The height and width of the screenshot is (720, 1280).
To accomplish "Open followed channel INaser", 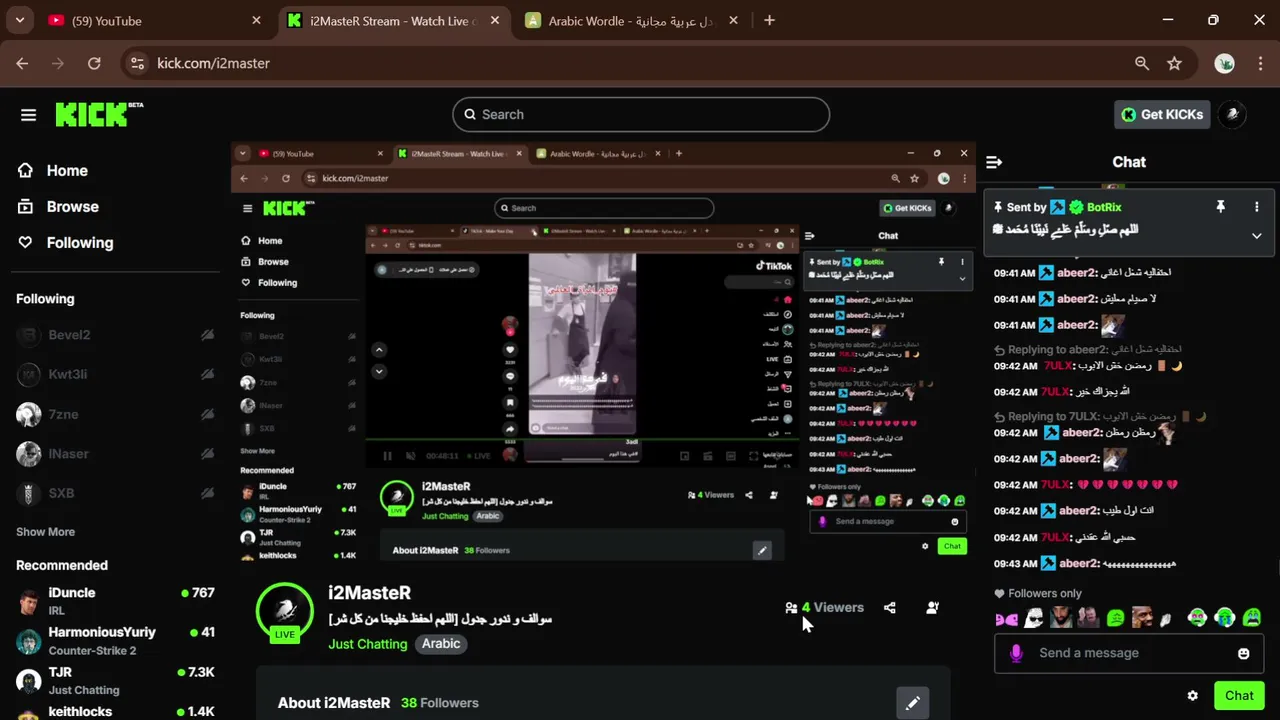I will (115, 454).
